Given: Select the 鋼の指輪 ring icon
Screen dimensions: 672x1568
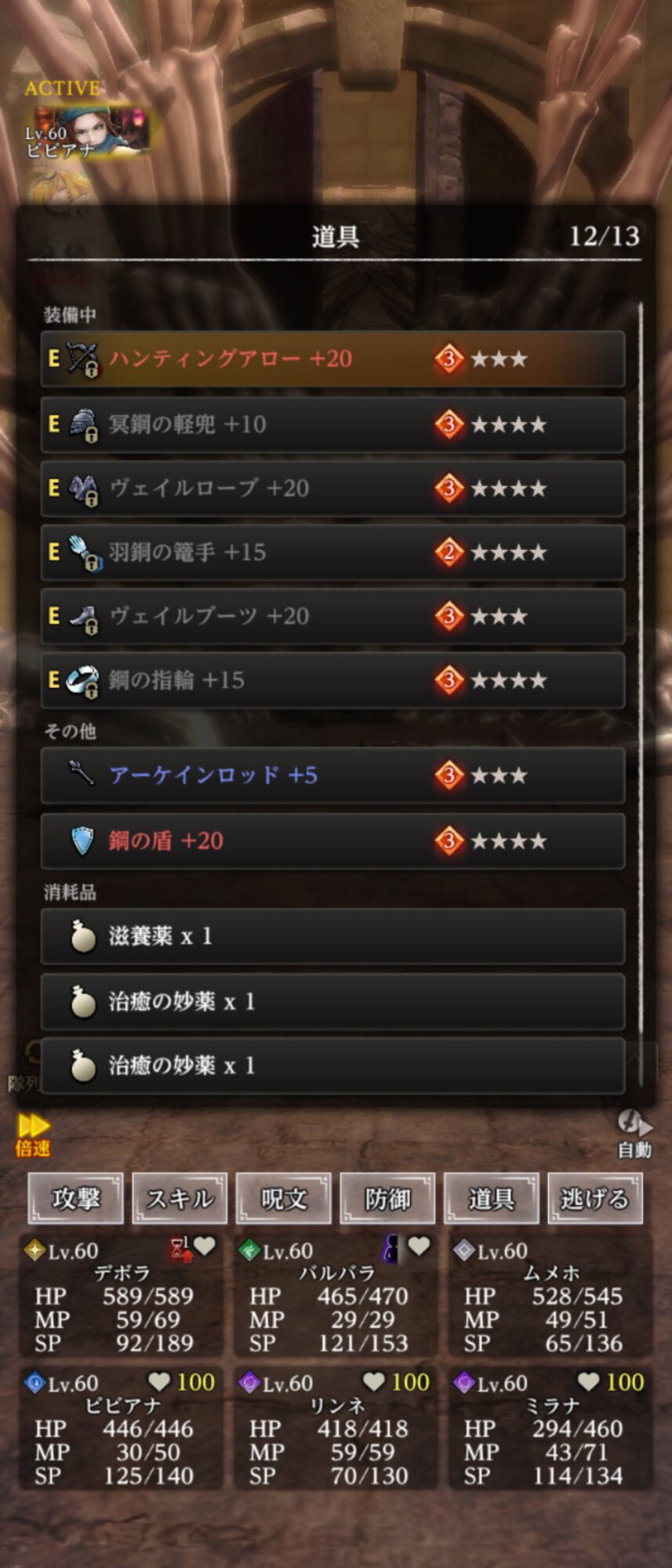Looking at the screenshot, I should [x=82, y=681].
